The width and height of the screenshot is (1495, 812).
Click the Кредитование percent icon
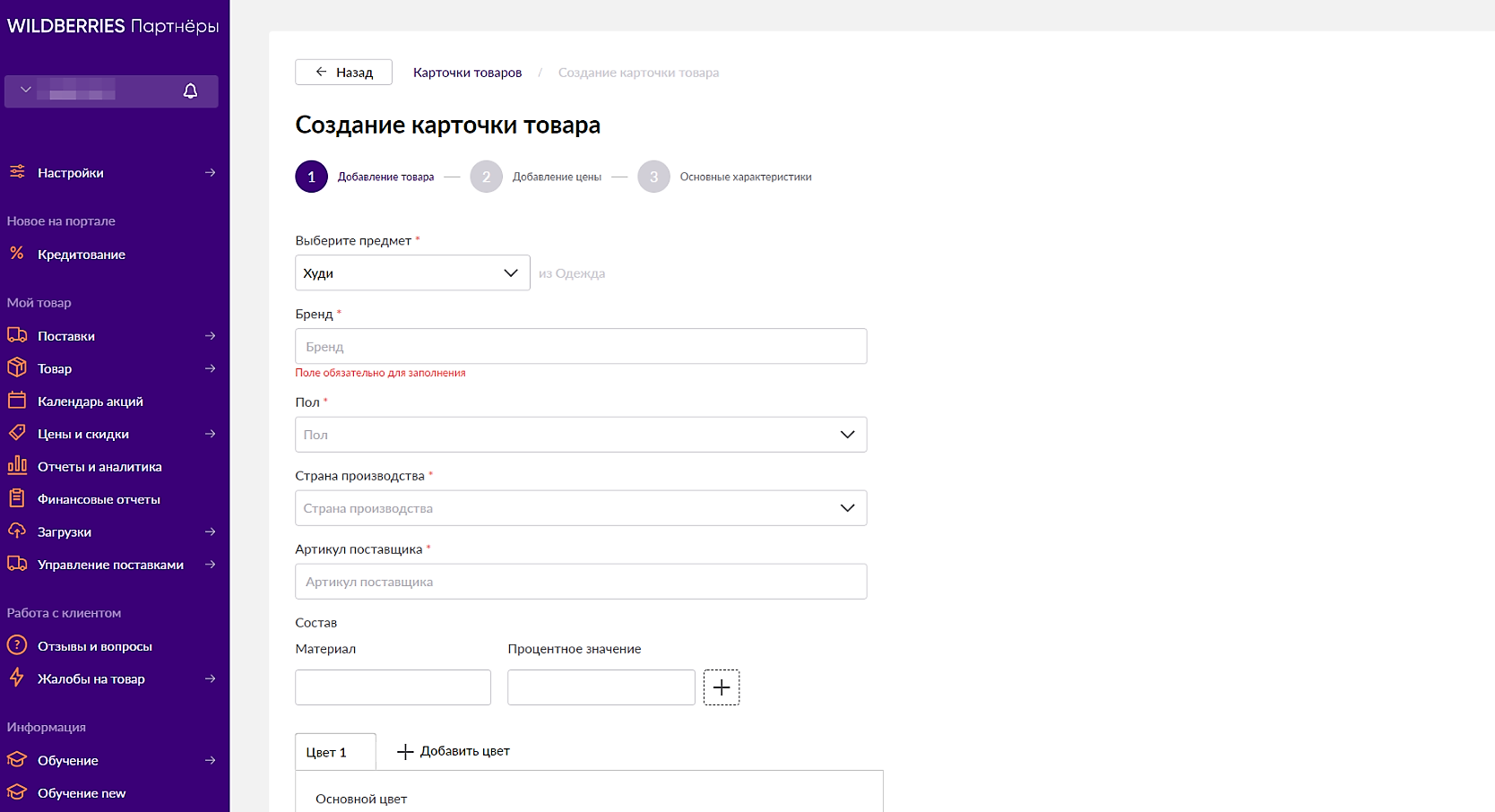pyautogui.click(x=17, y=254)
